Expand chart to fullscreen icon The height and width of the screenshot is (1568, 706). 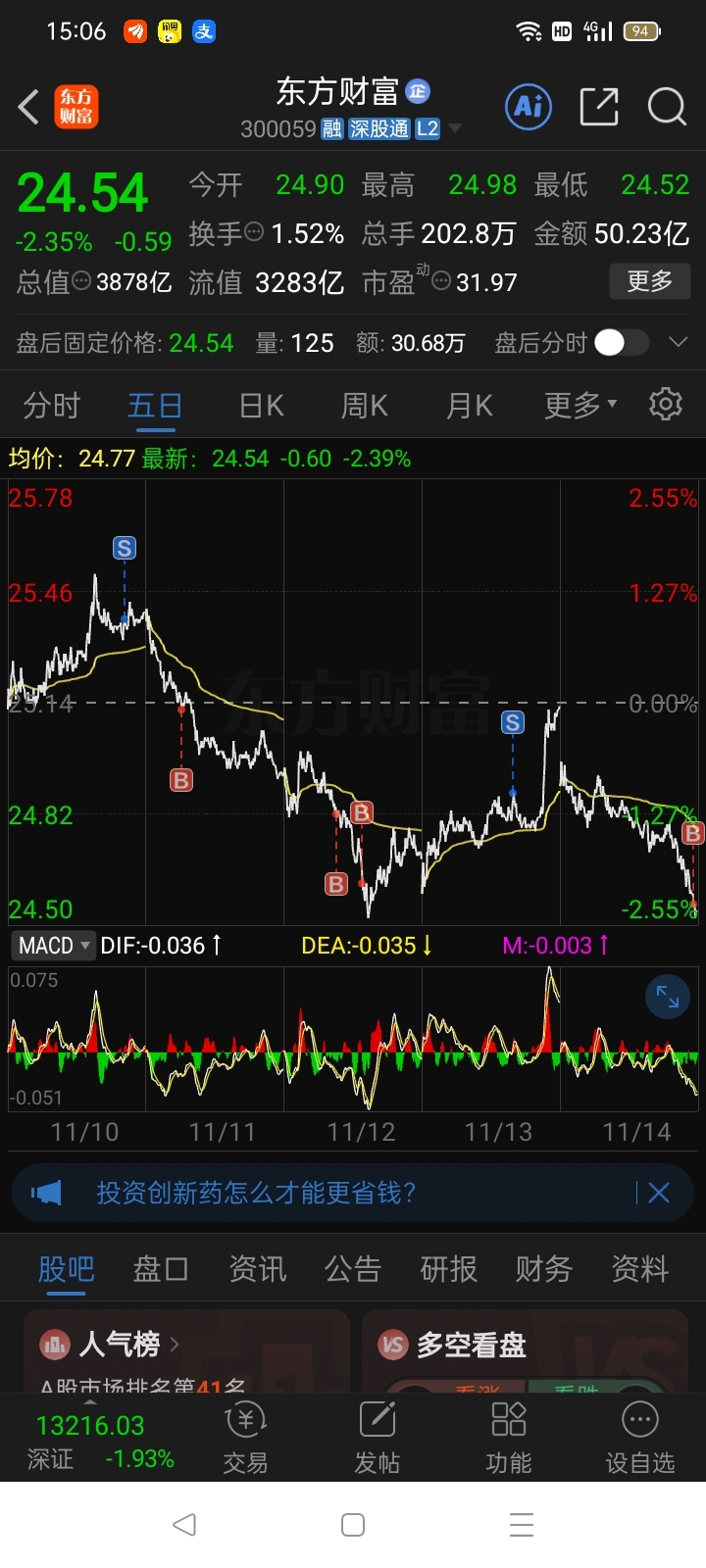[668, 997]
